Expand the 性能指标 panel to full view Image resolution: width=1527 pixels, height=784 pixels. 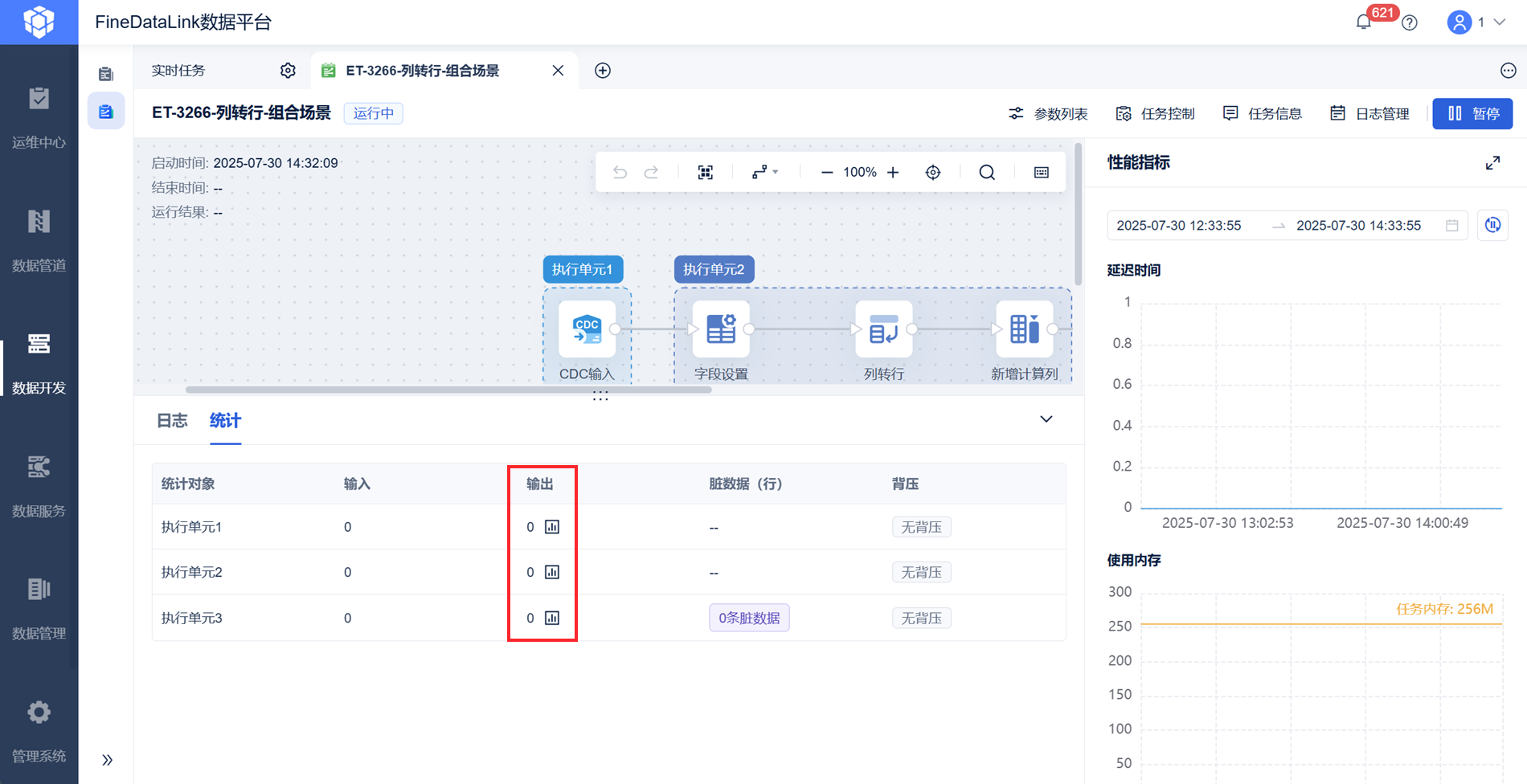tap(1492, 163)
